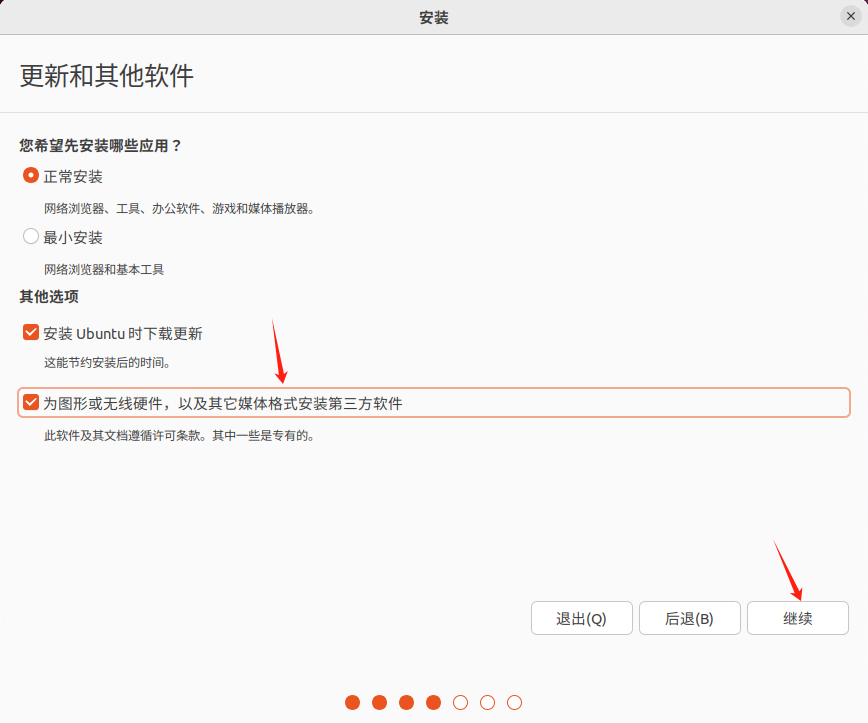Image resolution: width=868 pixels, height=723 pixels.
Task: Select the 最小安装 radio button
Action: (x=31, y=236)
